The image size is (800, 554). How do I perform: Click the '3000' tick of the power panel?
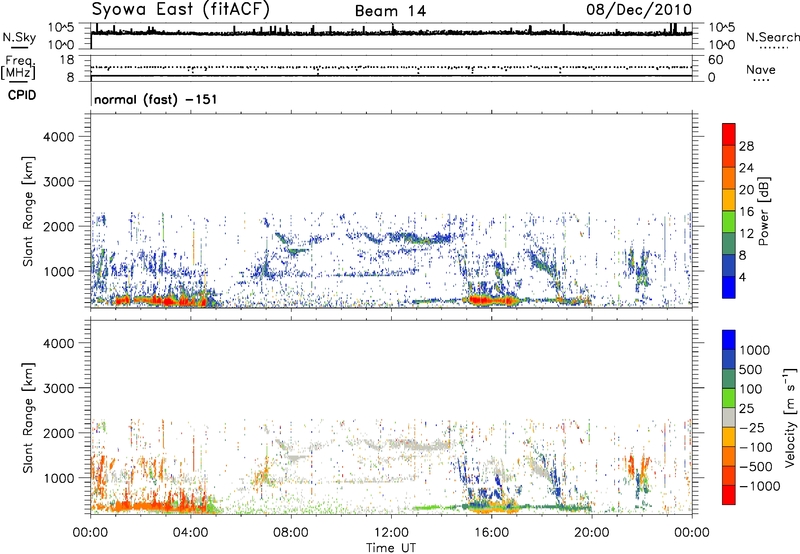coord(59,182)
